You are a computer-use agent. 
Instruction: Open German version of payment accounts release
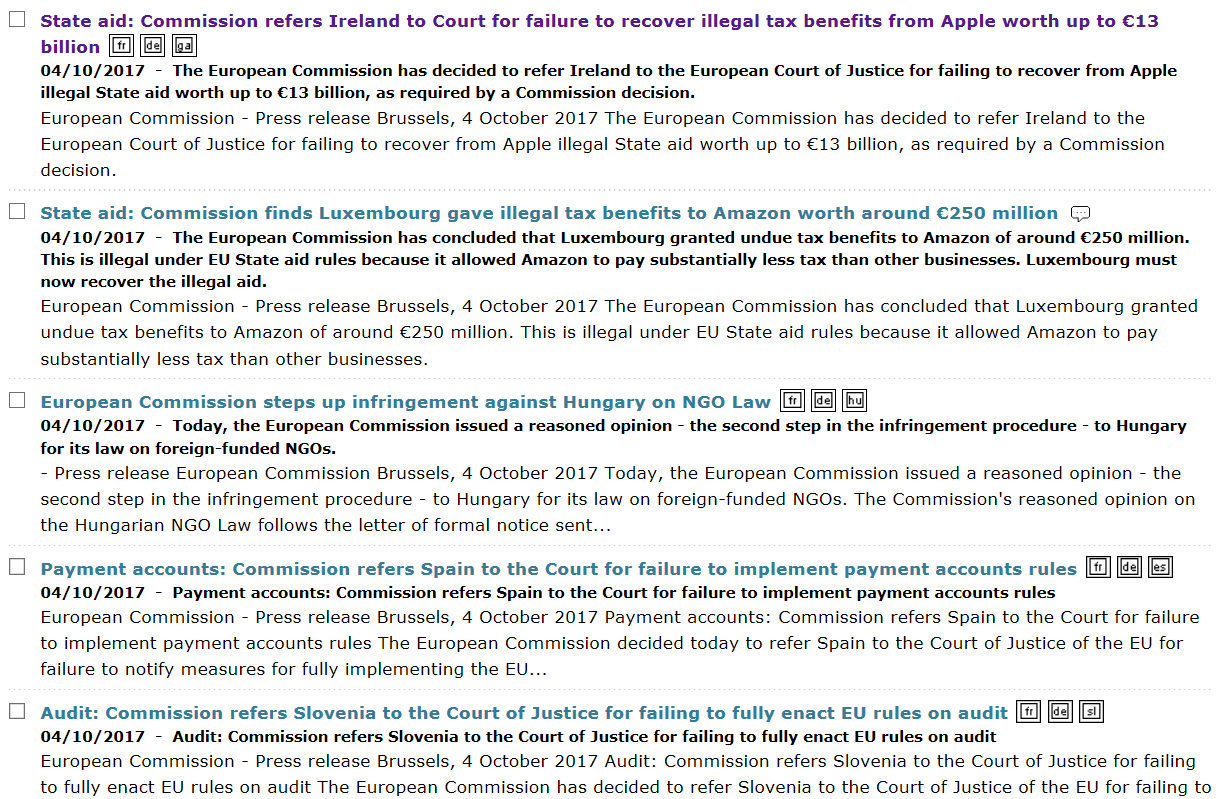pyautogui.click(x=1129, y=568)
